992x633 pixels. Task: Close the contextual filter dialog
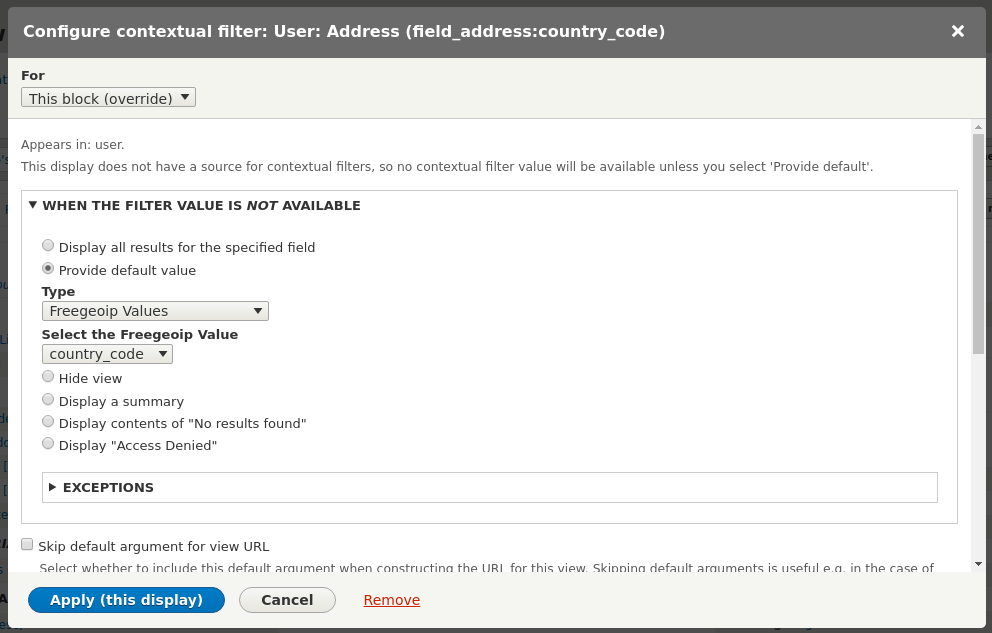click(x=957, y=31)
